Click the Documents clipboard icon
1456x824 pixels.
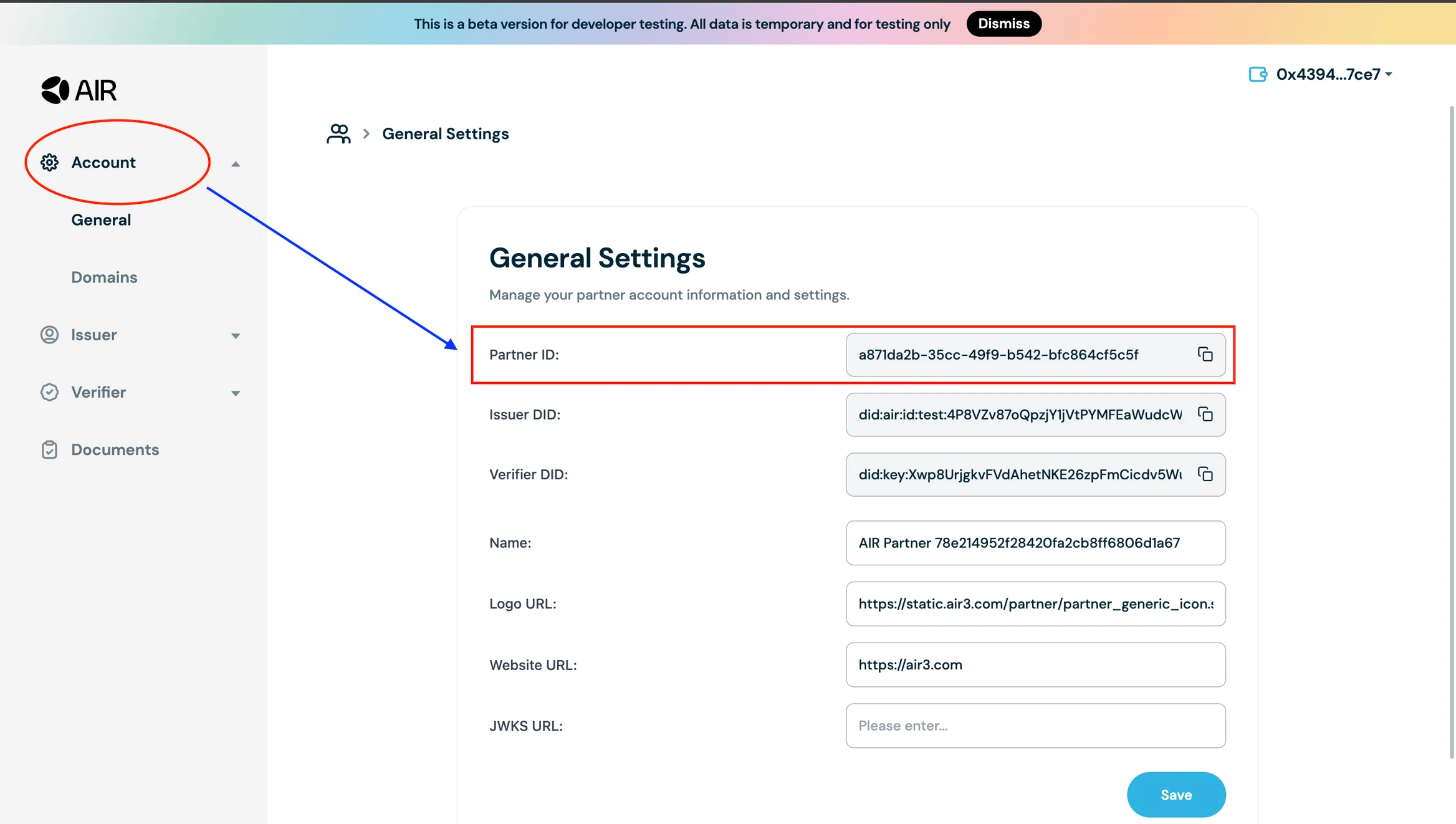[49, 449]
